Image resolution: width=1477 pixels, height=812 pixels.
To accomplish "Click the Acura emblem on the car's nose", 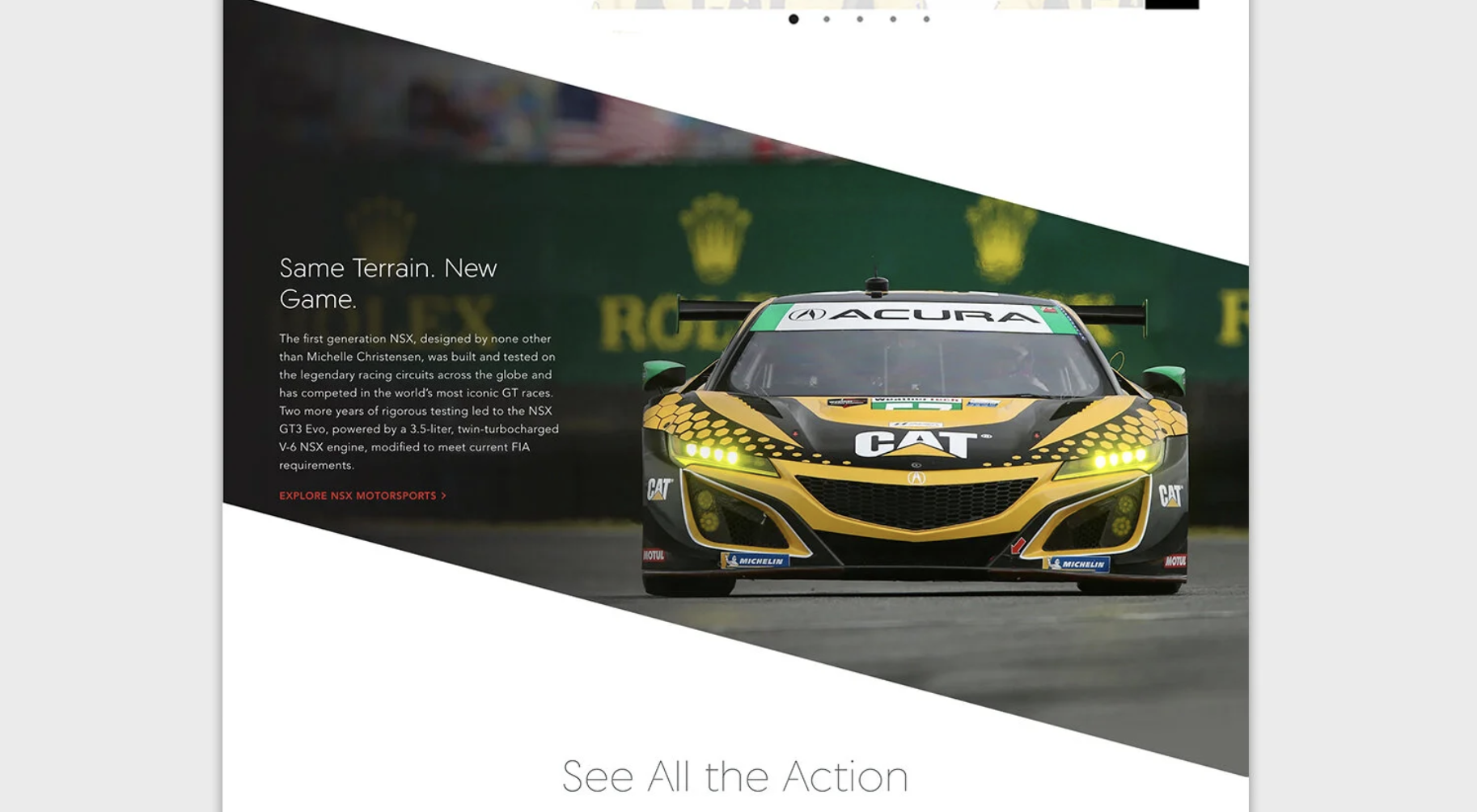I will pyautogui.click(x=916, y=478).
